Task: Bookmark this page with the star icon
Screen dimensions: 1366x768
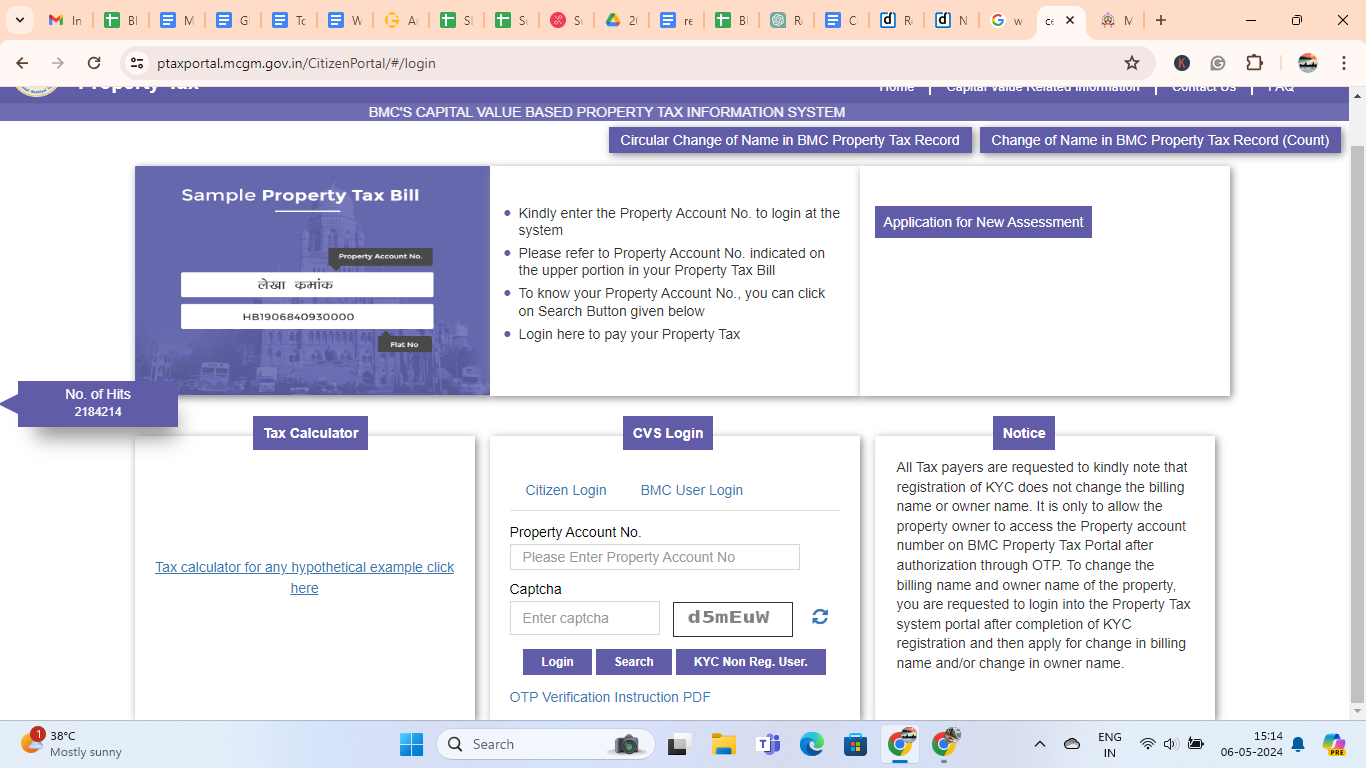Action: tap(1132, 63)
